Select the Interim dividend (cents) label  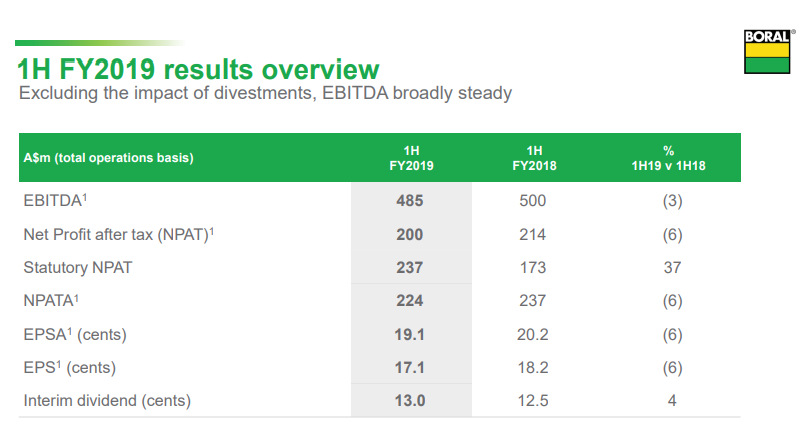[107, 401]
